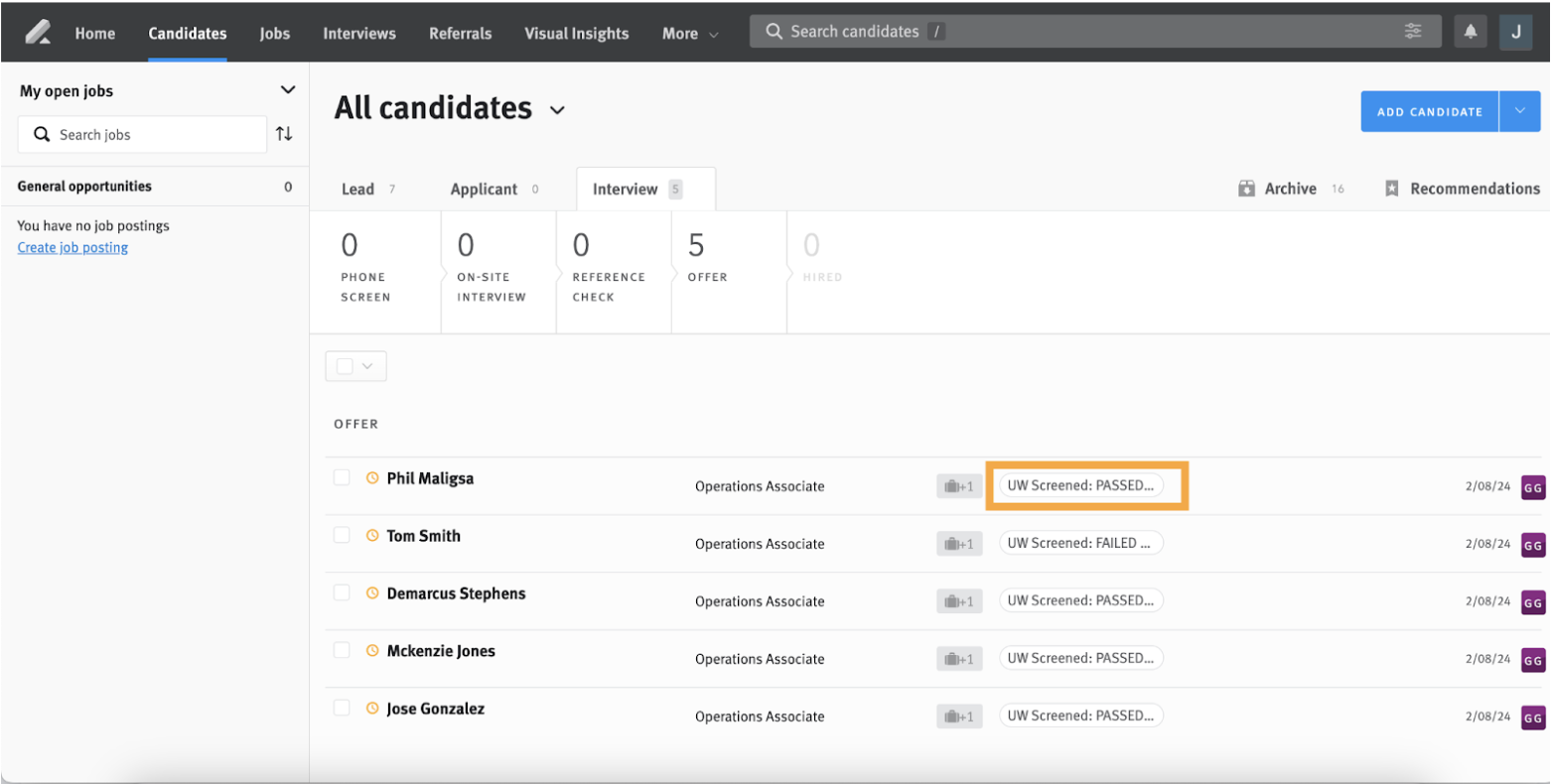Open the Visual Insights menu item
Screen dimensions: 1553x784
pos(576,33)
